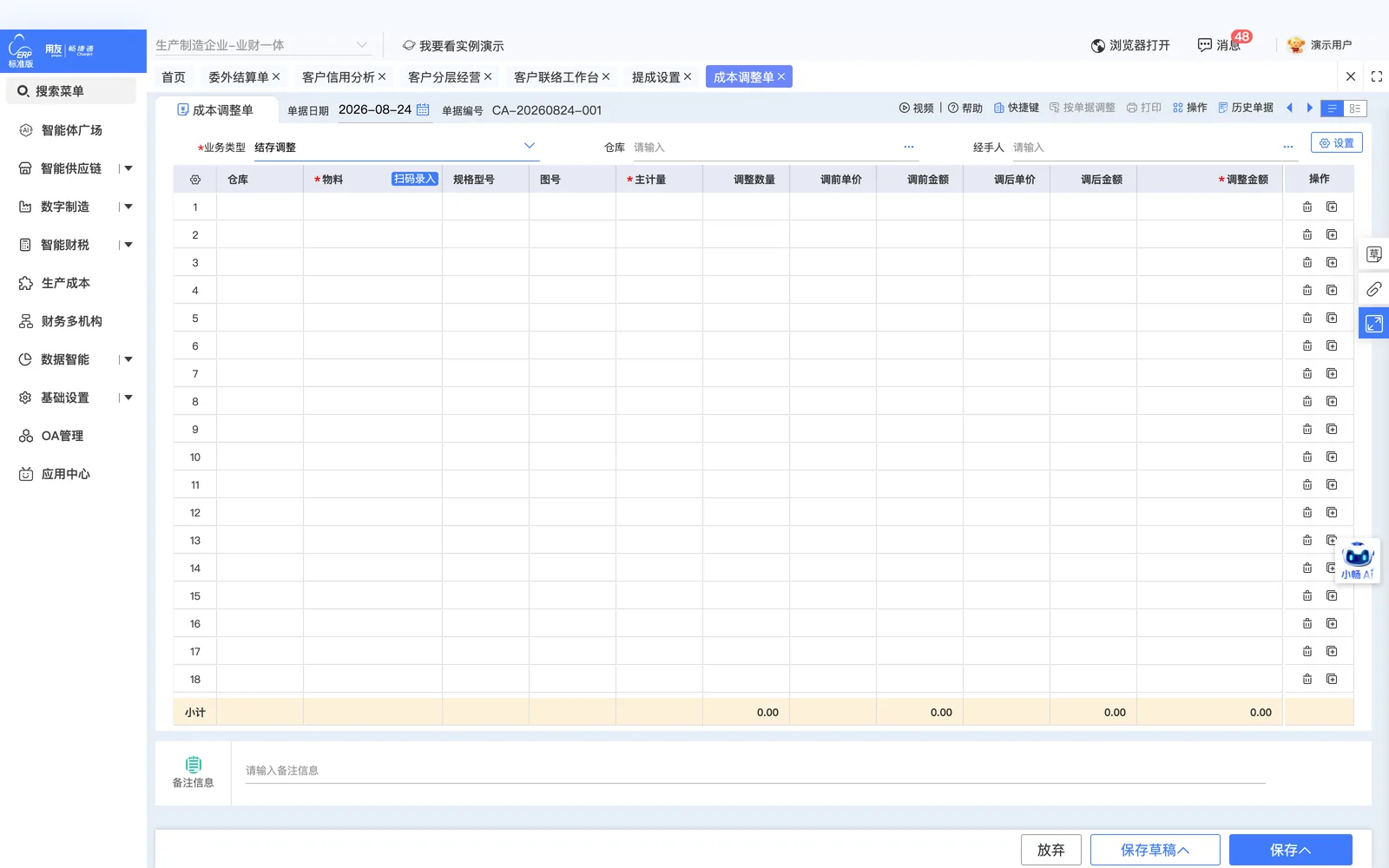Open the calendar date picker icon
The height and width of the screenshot is (868, 1389).
click(423, 109)
